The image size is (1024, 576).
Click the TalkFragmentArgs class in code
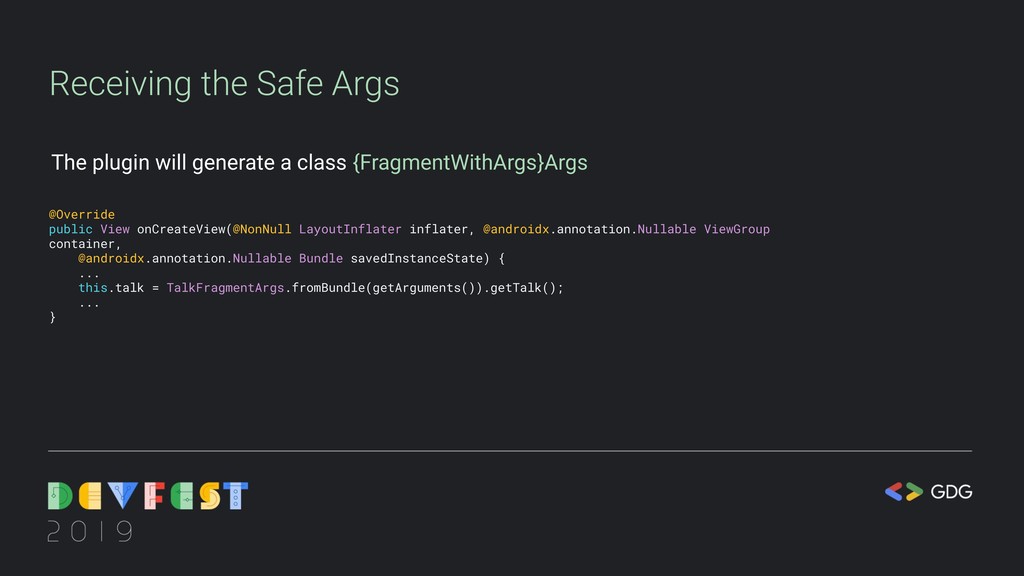click(225, 287)
